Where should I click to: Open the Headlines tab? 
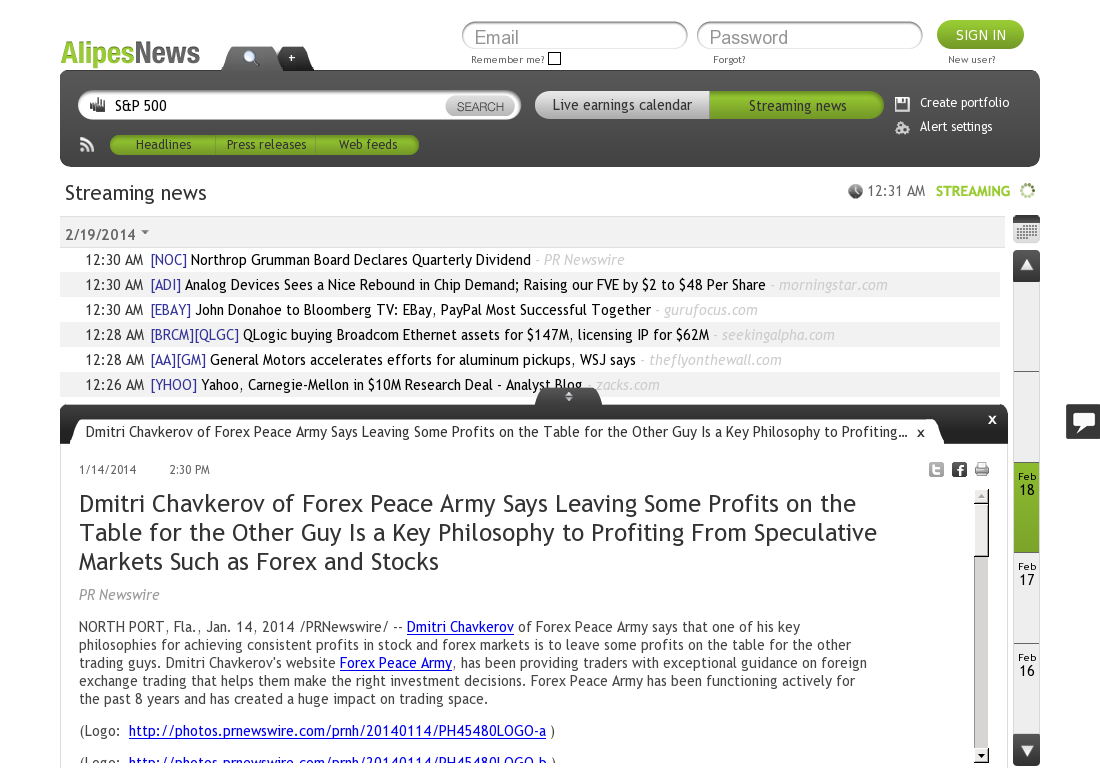point(163,144)
